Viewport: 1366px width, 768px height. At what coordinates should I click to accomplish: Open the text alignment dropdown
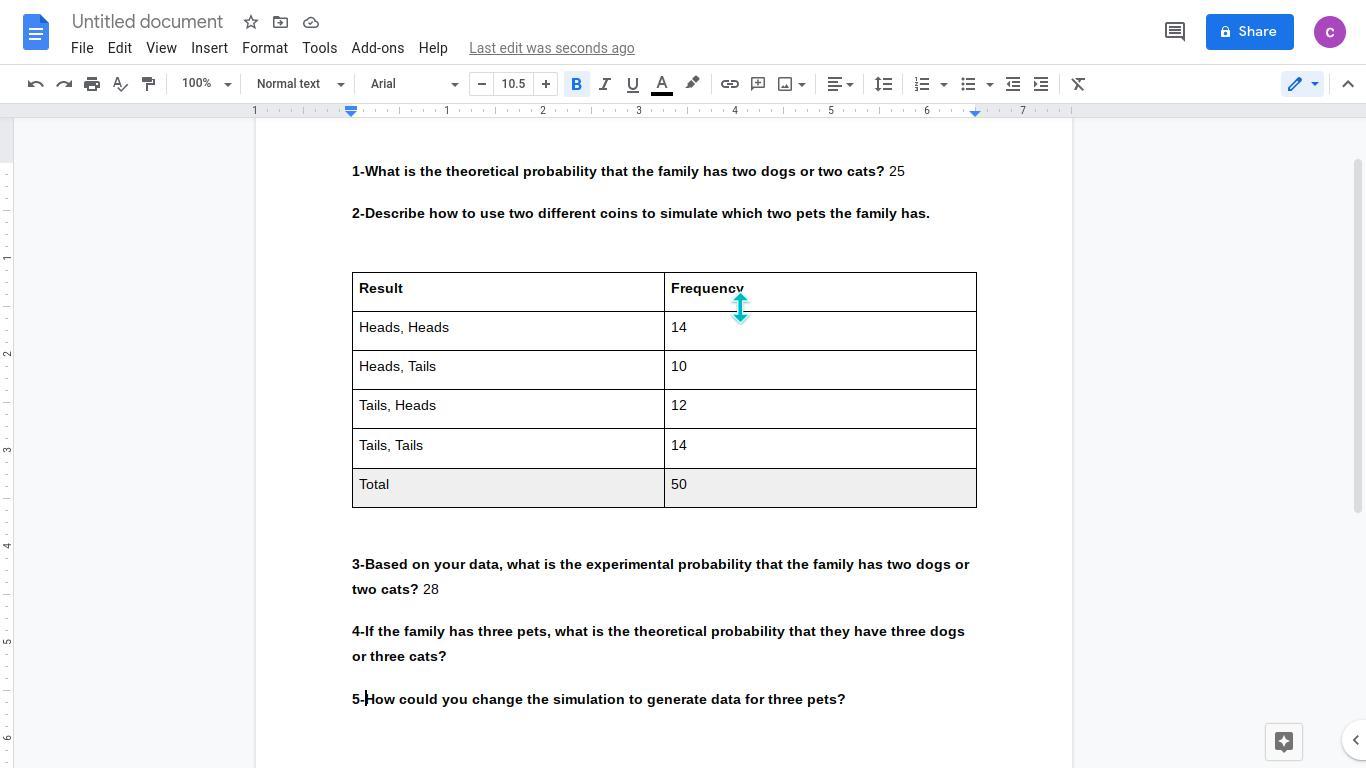pyautogui.click(x=840, y=84)
